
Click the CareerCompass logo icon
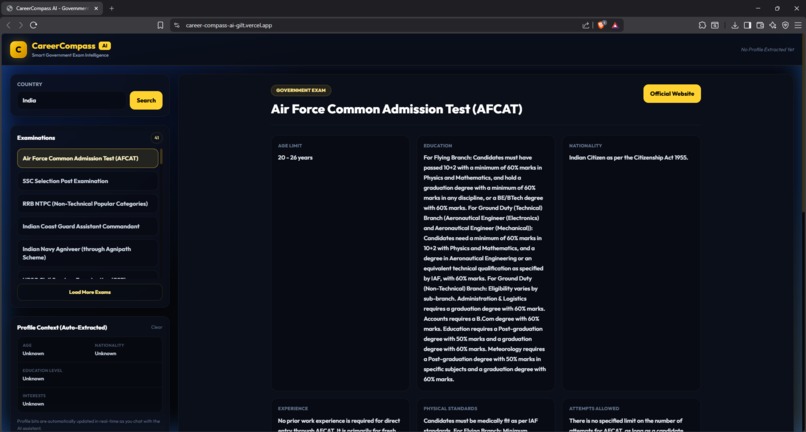[x=19, y=49]
